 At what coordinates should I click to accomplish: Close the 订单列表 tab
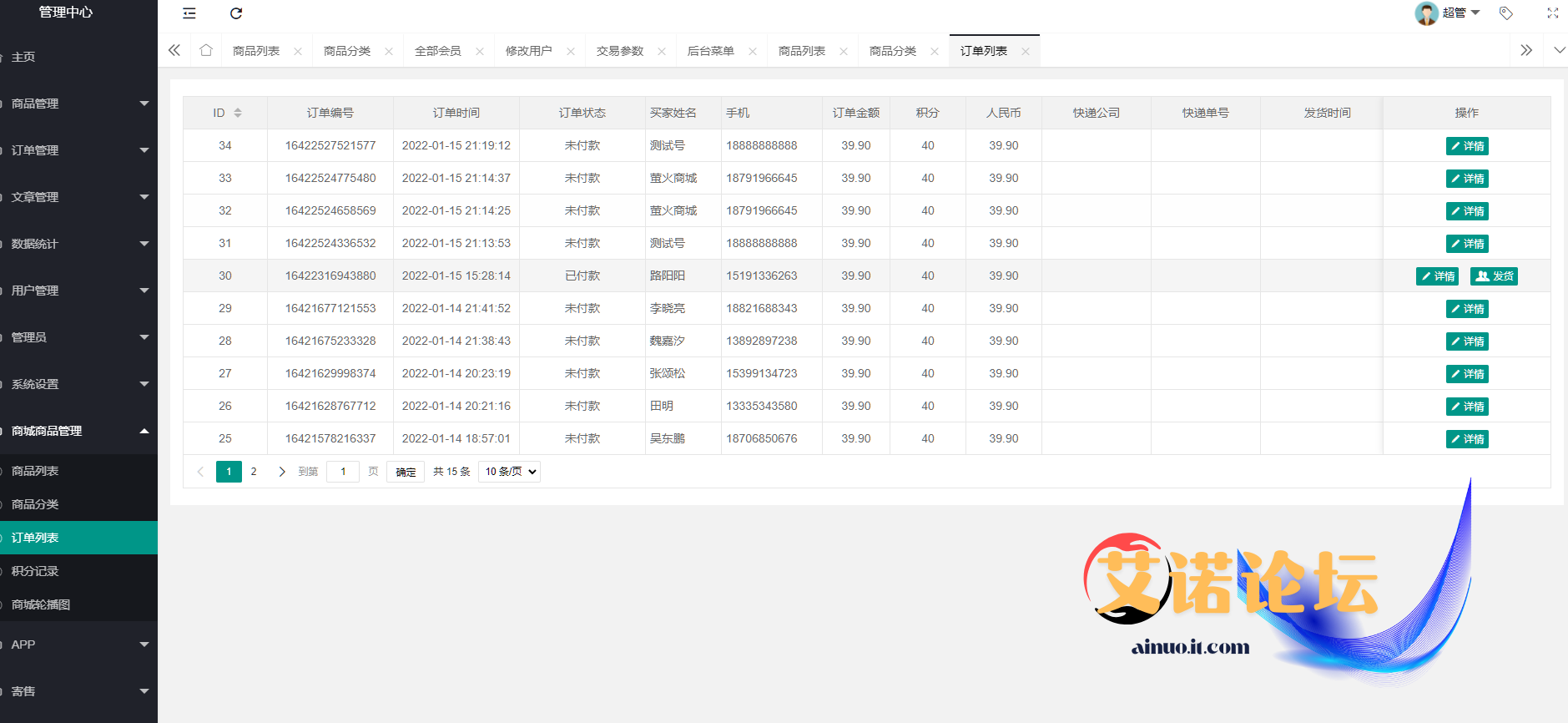1026,52
